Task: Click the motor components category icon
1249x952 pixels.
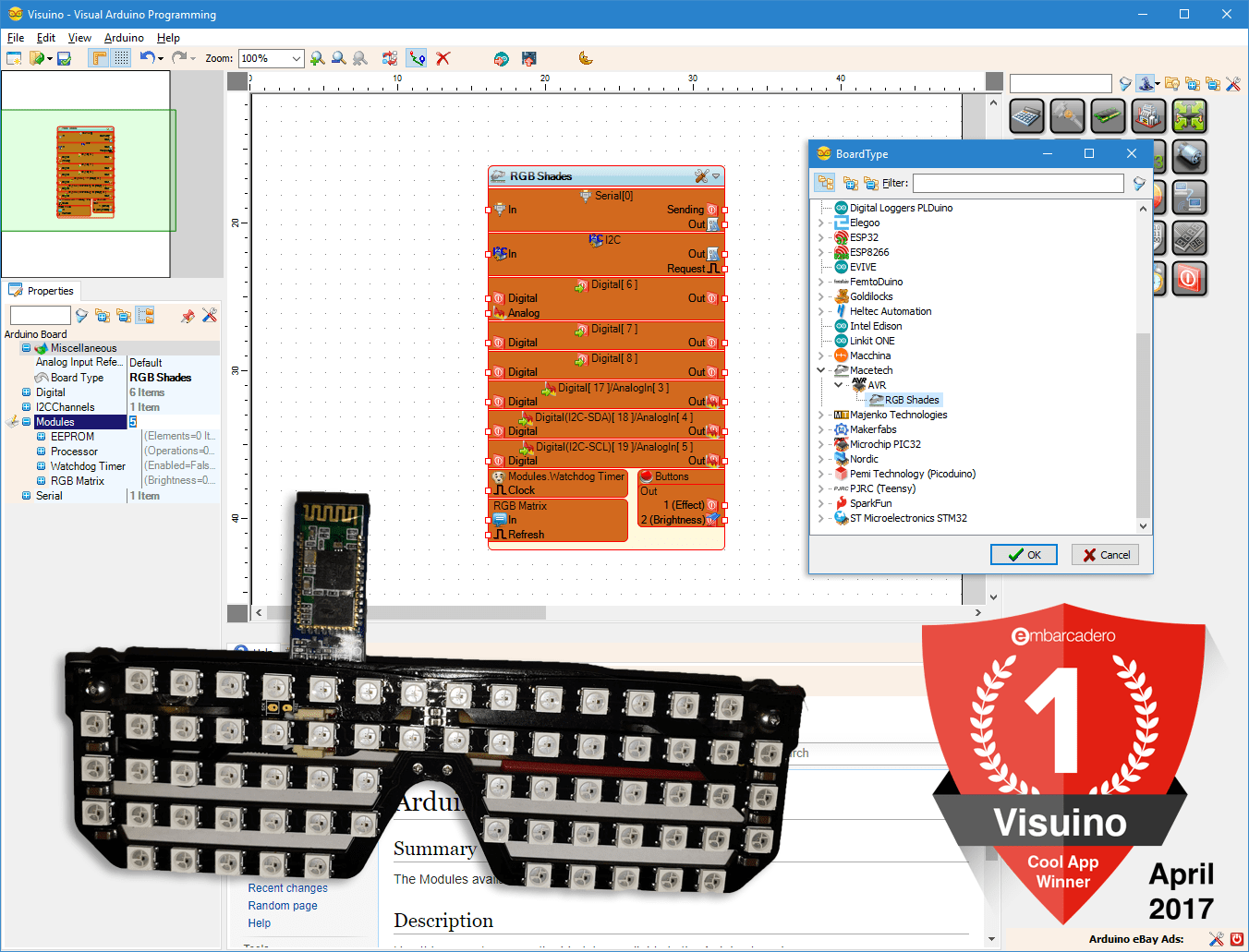Action: (1190, 157)
